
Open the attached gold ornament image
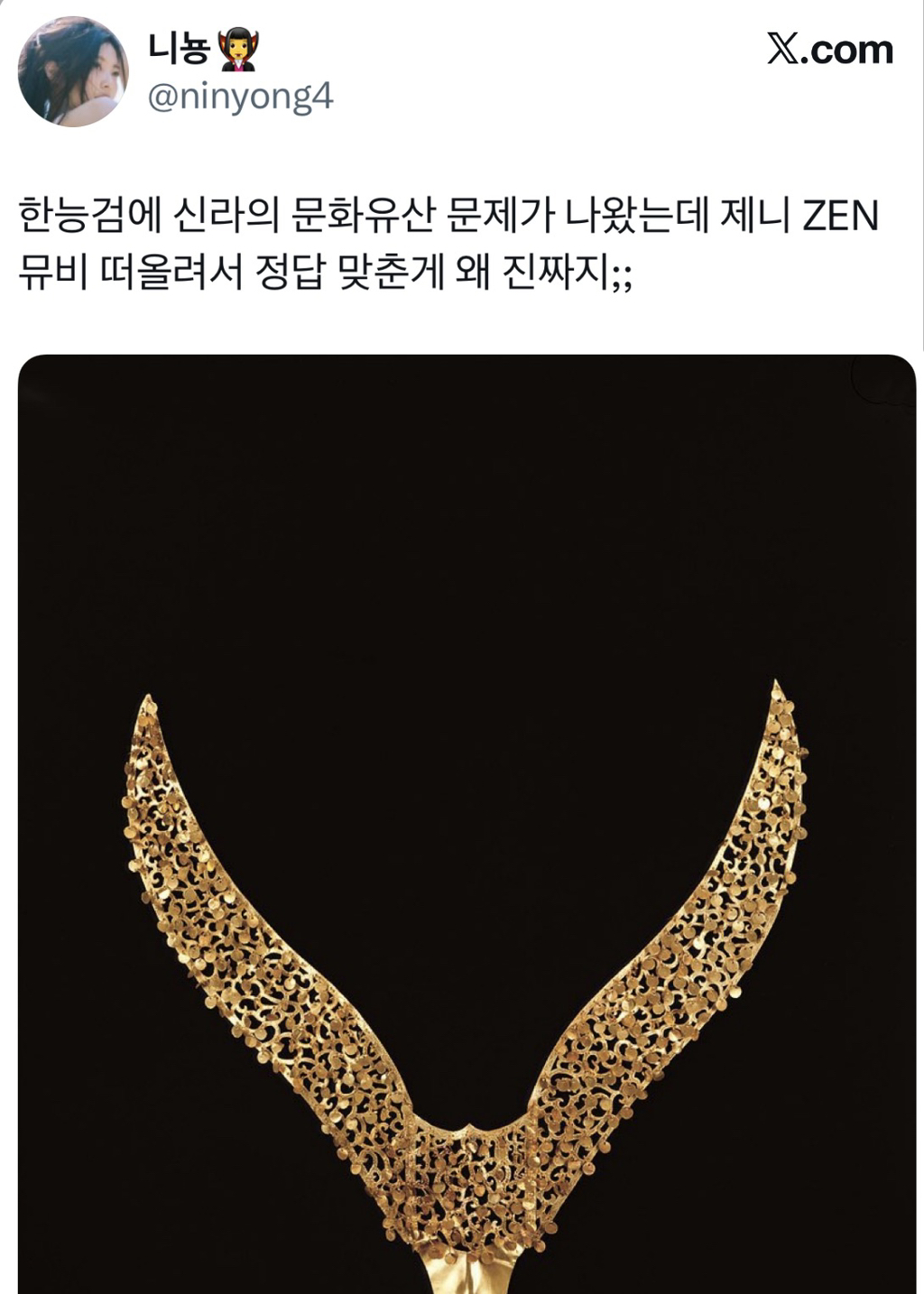[x=467, y=824]
